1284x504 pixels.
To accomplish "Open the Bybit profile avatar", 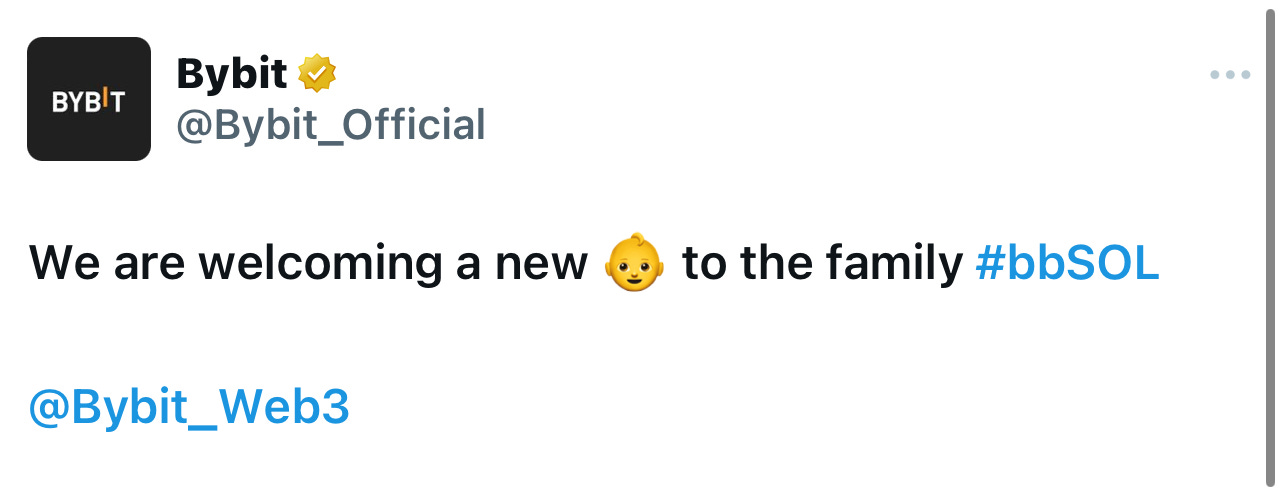I will (89, 99).
